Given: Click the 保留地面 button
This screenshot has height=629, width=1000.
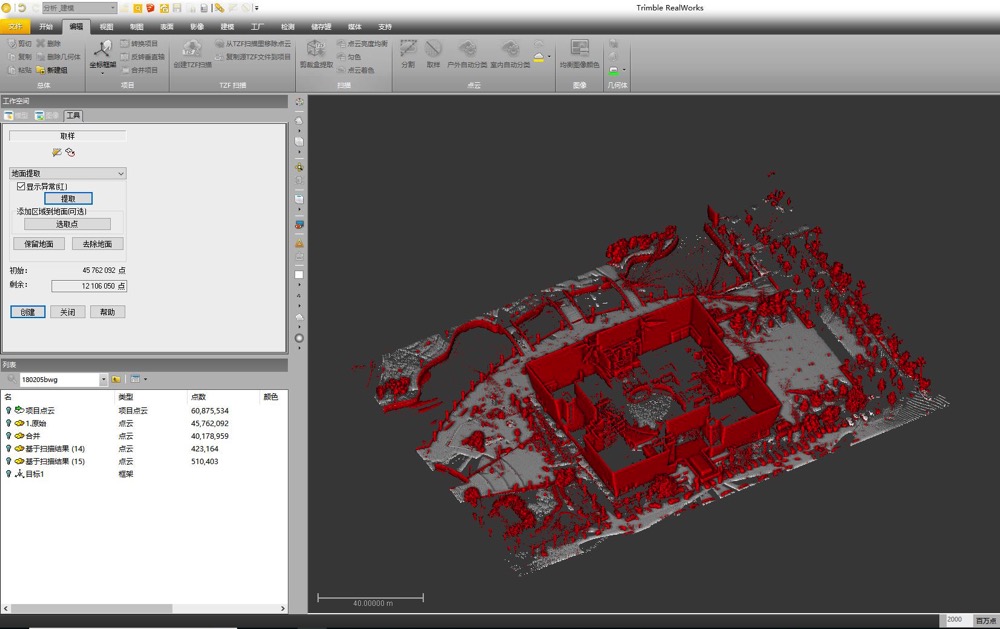Looking at the screenshot, I should pos(39,244).
